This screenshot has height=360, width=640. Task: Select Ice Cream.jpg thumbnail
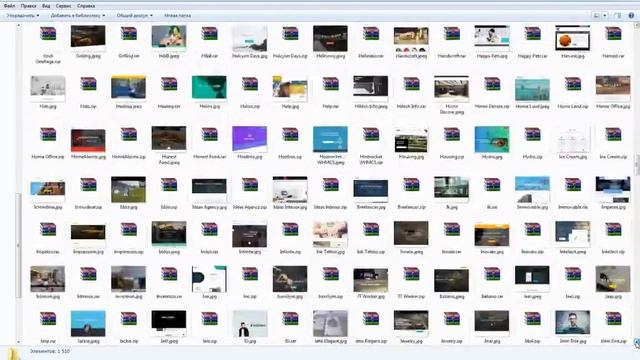(573, 140)
